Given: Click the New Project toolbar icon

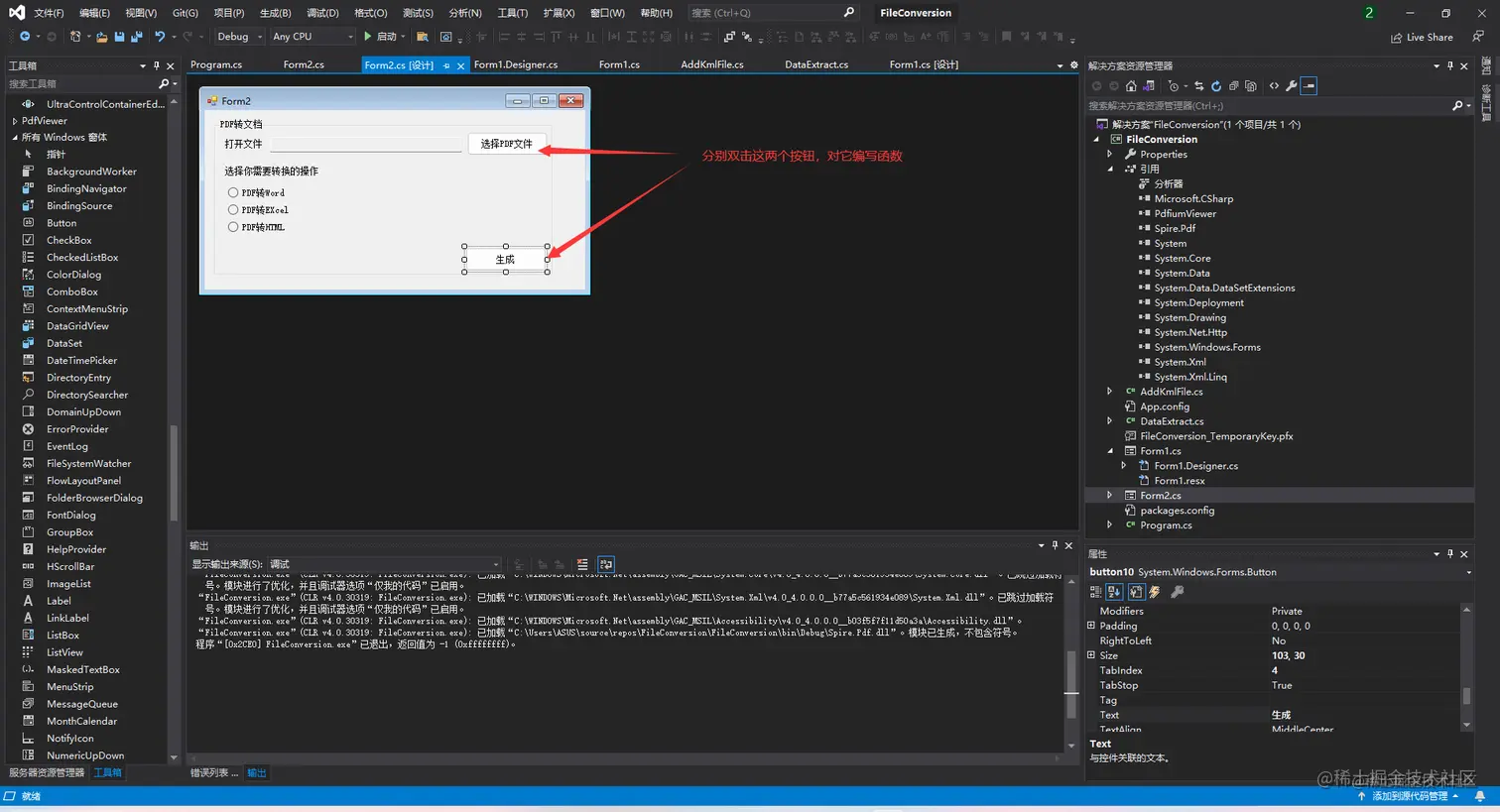Looking at the screenshot, I should [75, 37].
